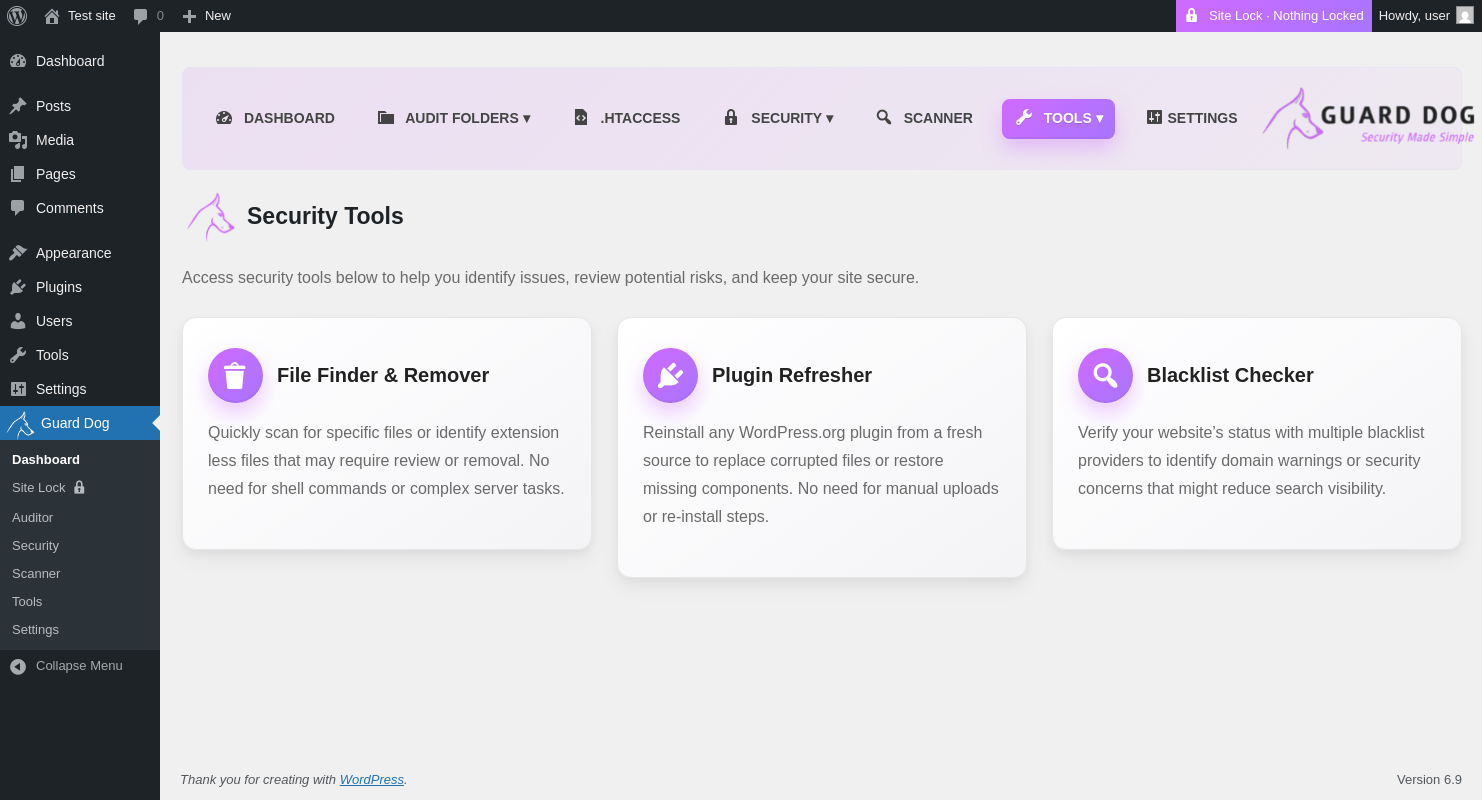This screenshot has height=800, width=1482.
Task: Open Appearance in the admin sidebar
Action: (x=80, y=253)
